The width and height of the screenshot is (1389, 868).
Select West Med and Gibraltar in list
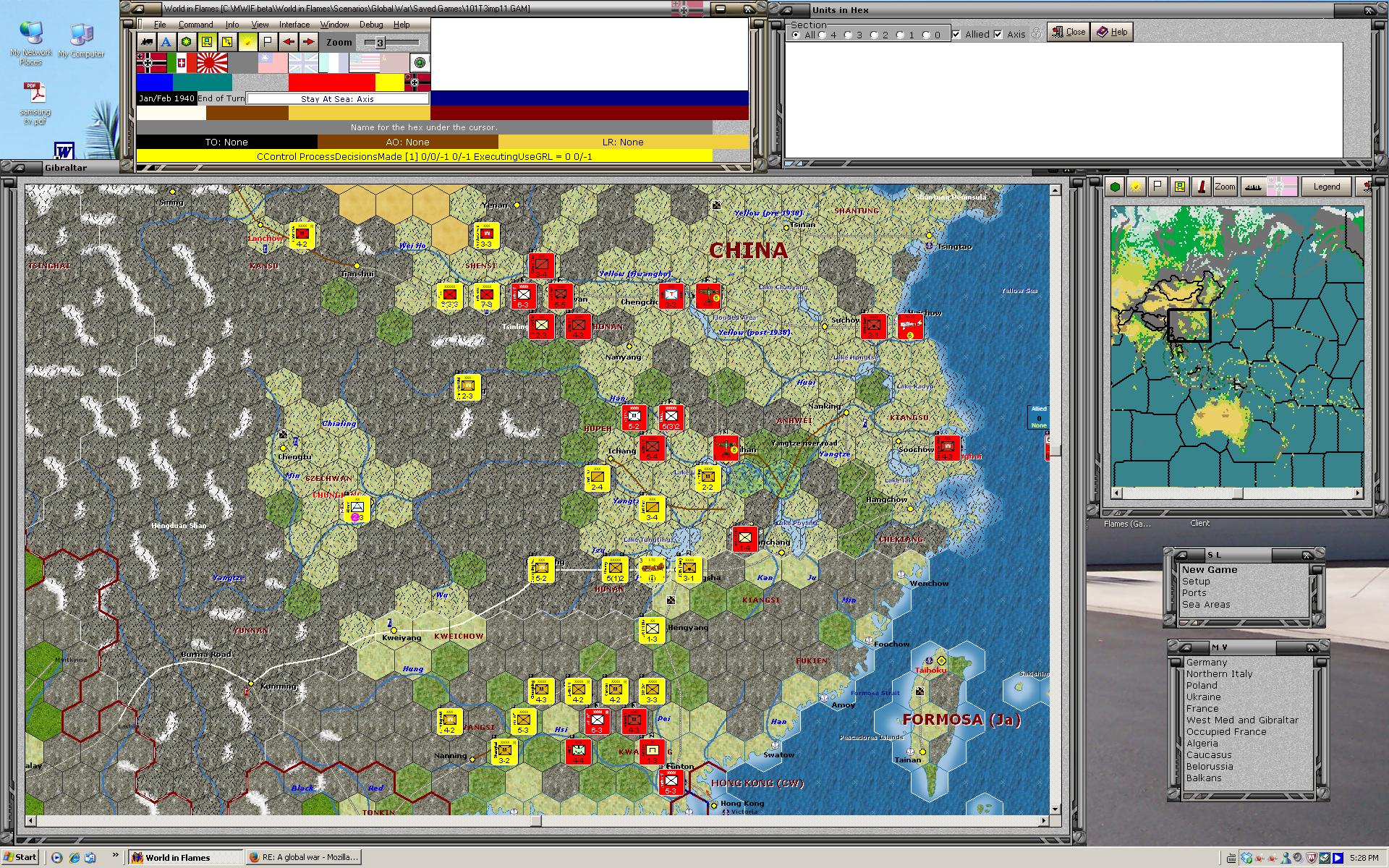1242,720
